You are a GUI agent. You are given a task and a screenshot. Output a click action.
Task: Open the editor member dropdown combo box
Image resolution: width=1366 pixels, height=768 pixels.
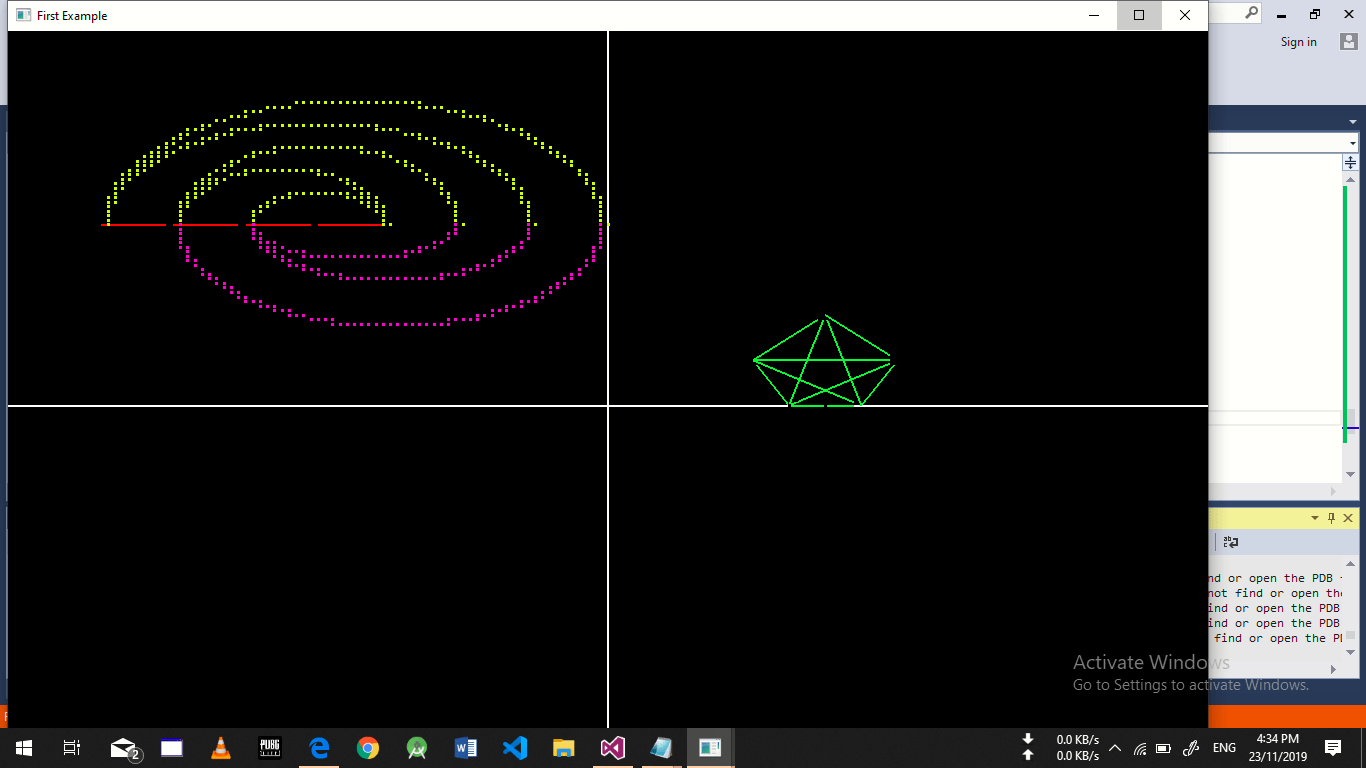click(x=1352, y=143)
